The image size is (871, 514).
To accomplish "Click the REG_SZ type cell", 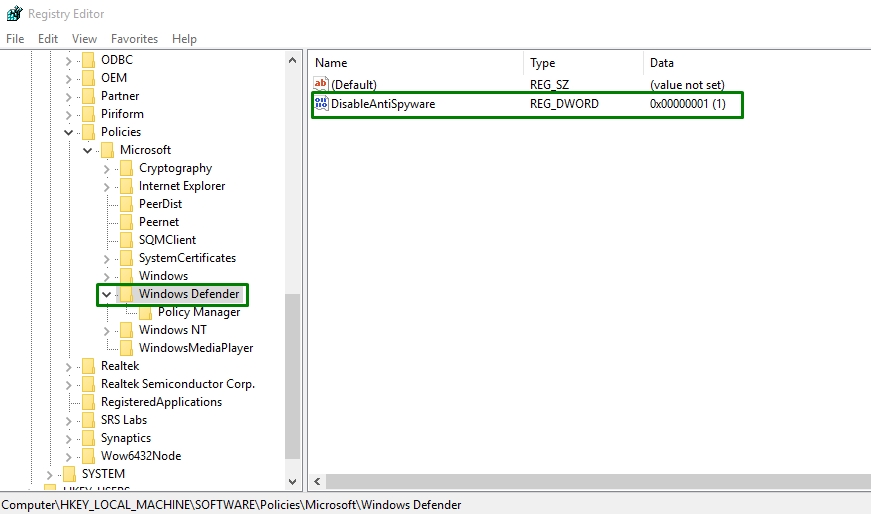I will pyautogui.click(x=549, y=84).
